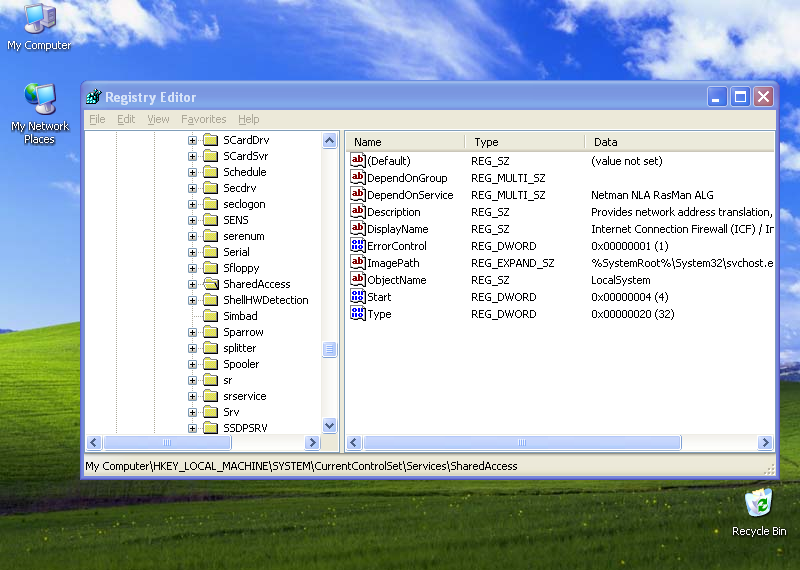800x570 pixels.
Task: Click tree pane horizontal scroll right arrow
Action: (x=312, y=442)
